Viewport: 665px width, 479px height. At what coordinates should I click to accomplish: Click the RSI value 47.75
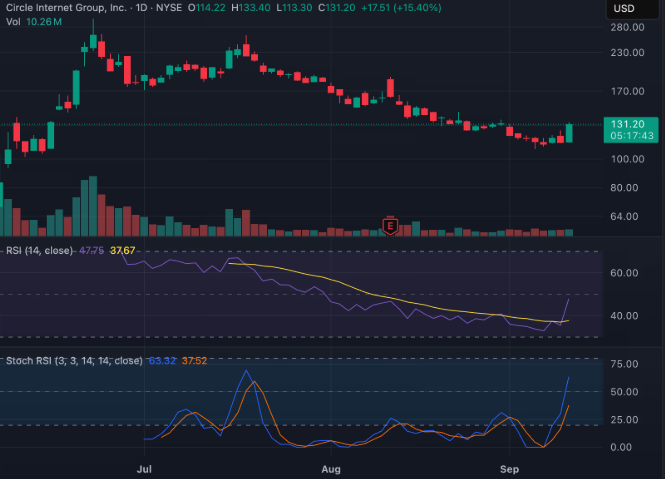tap(91, 251)
